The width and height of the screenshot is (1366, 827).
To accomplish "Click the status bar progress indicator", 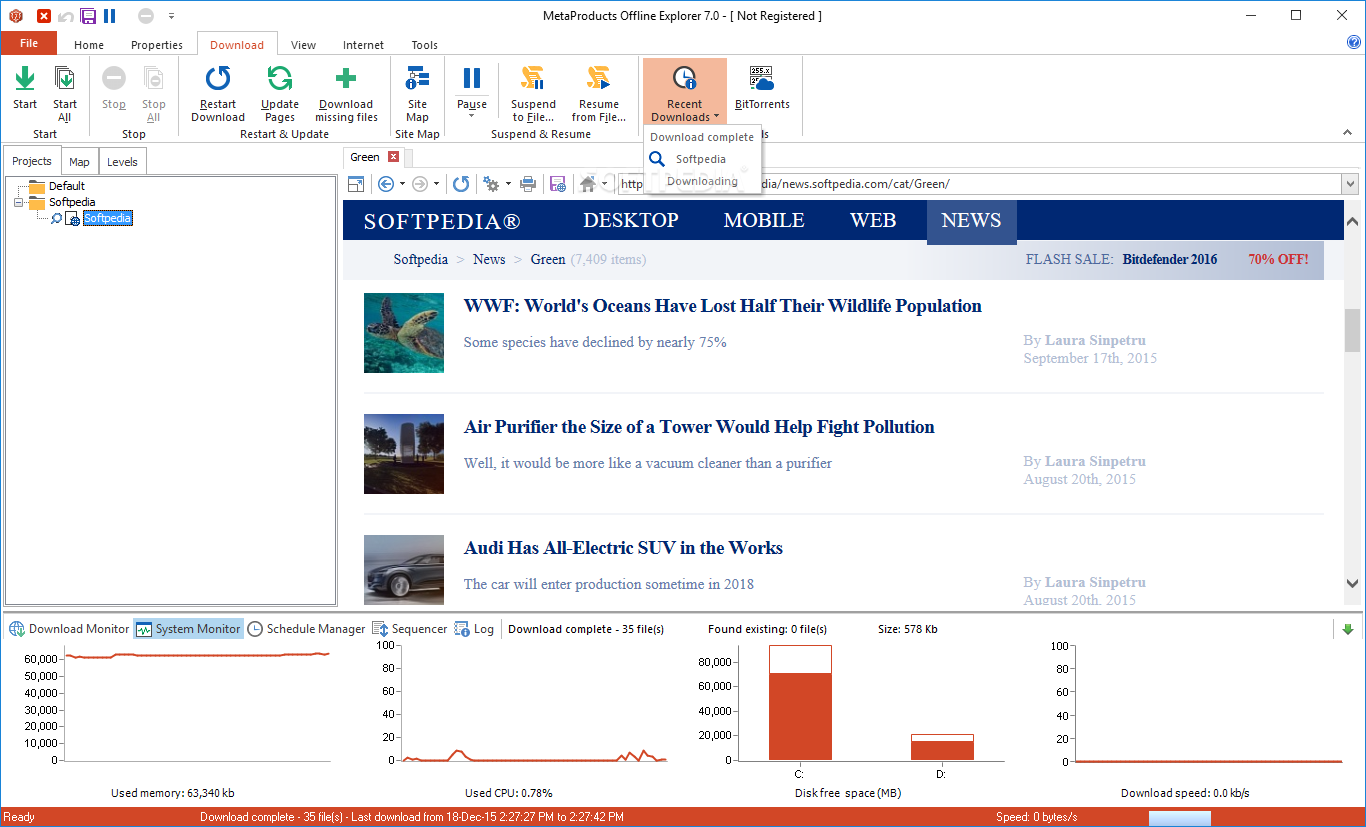I will pyautogui.click(x=1179, y=818).
